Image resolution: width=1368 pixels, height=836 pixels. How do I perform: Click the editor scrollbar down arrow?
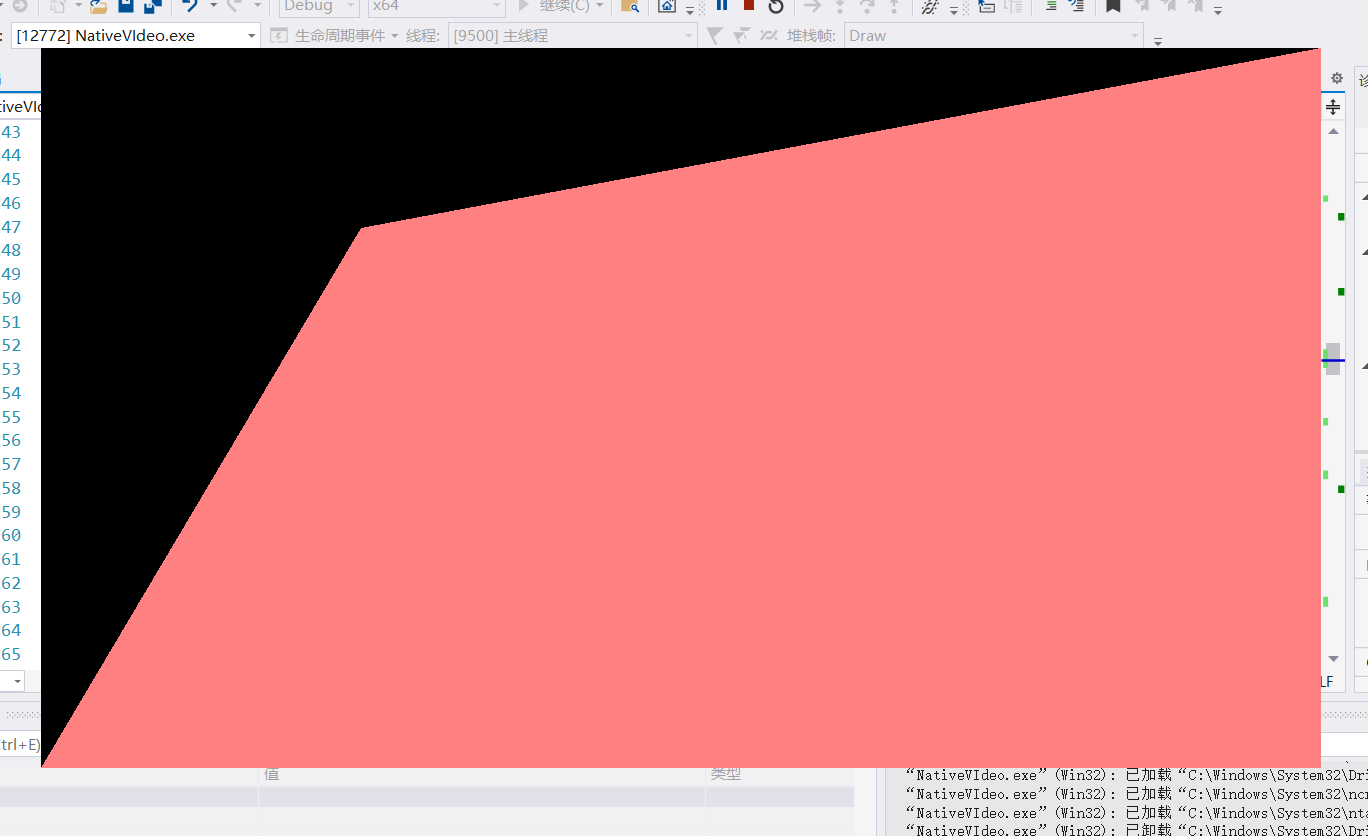(x=1333, y=659)
